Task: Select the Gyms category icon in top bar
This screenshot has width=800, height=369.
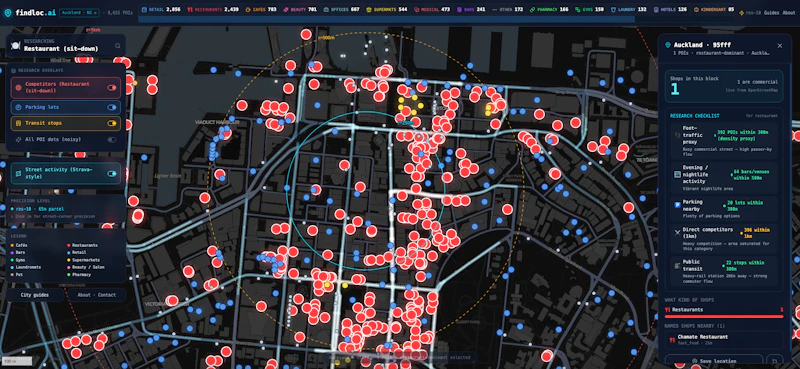Action: click(577, 9)
